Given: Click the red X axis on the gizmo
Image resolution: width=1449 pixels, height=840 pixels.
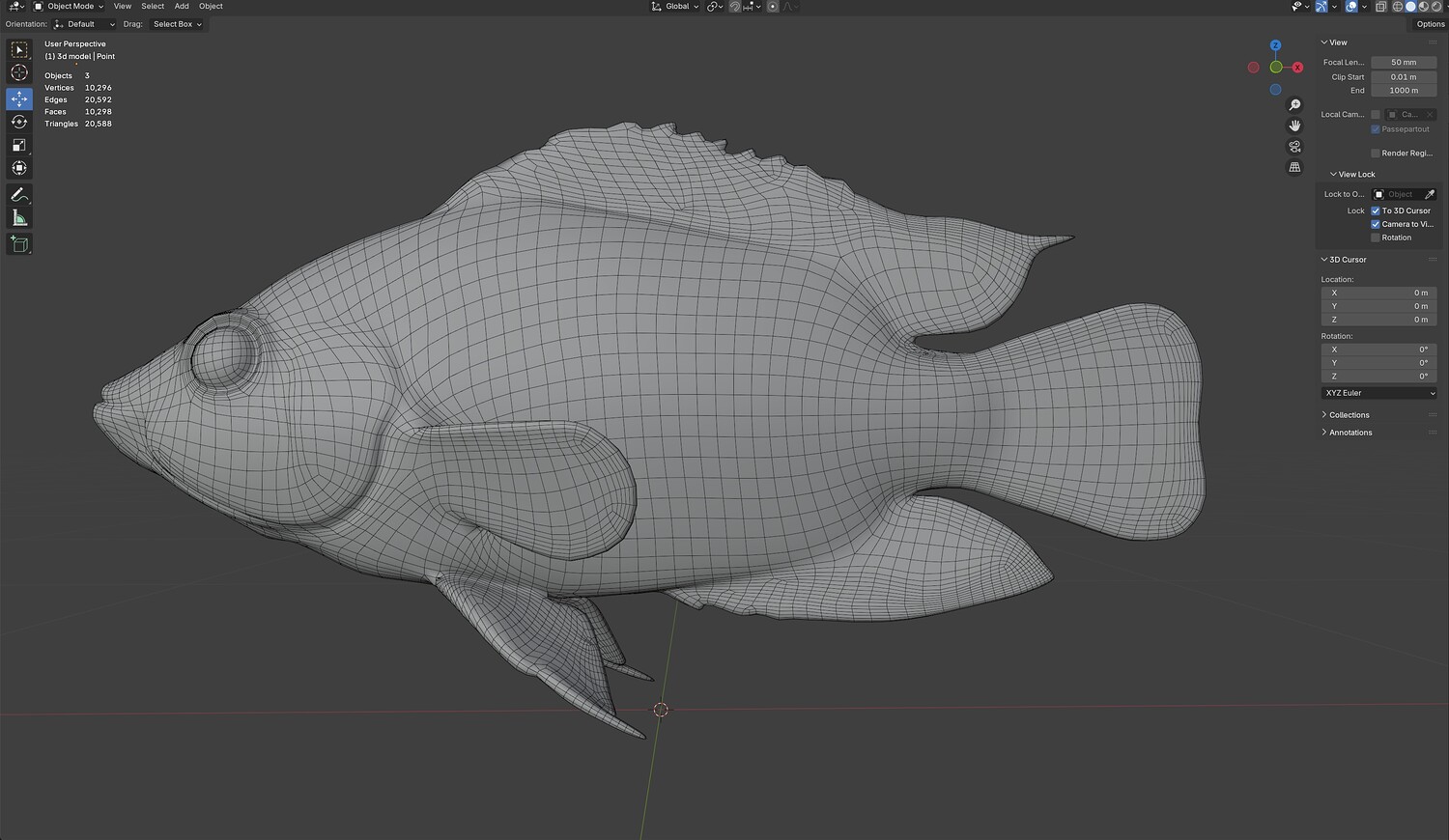Looking at the screenshot, I should pos(1297,67).
